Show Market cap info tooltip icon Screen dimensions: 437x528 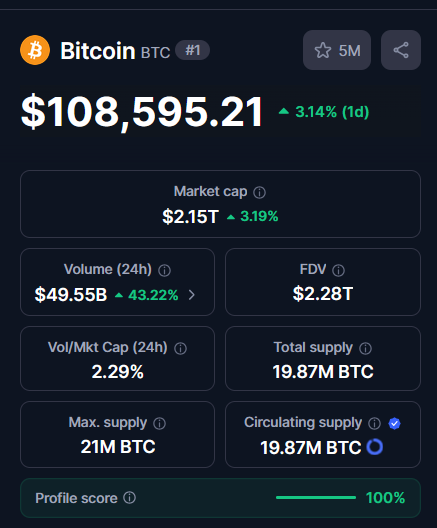tap(259, 193)
